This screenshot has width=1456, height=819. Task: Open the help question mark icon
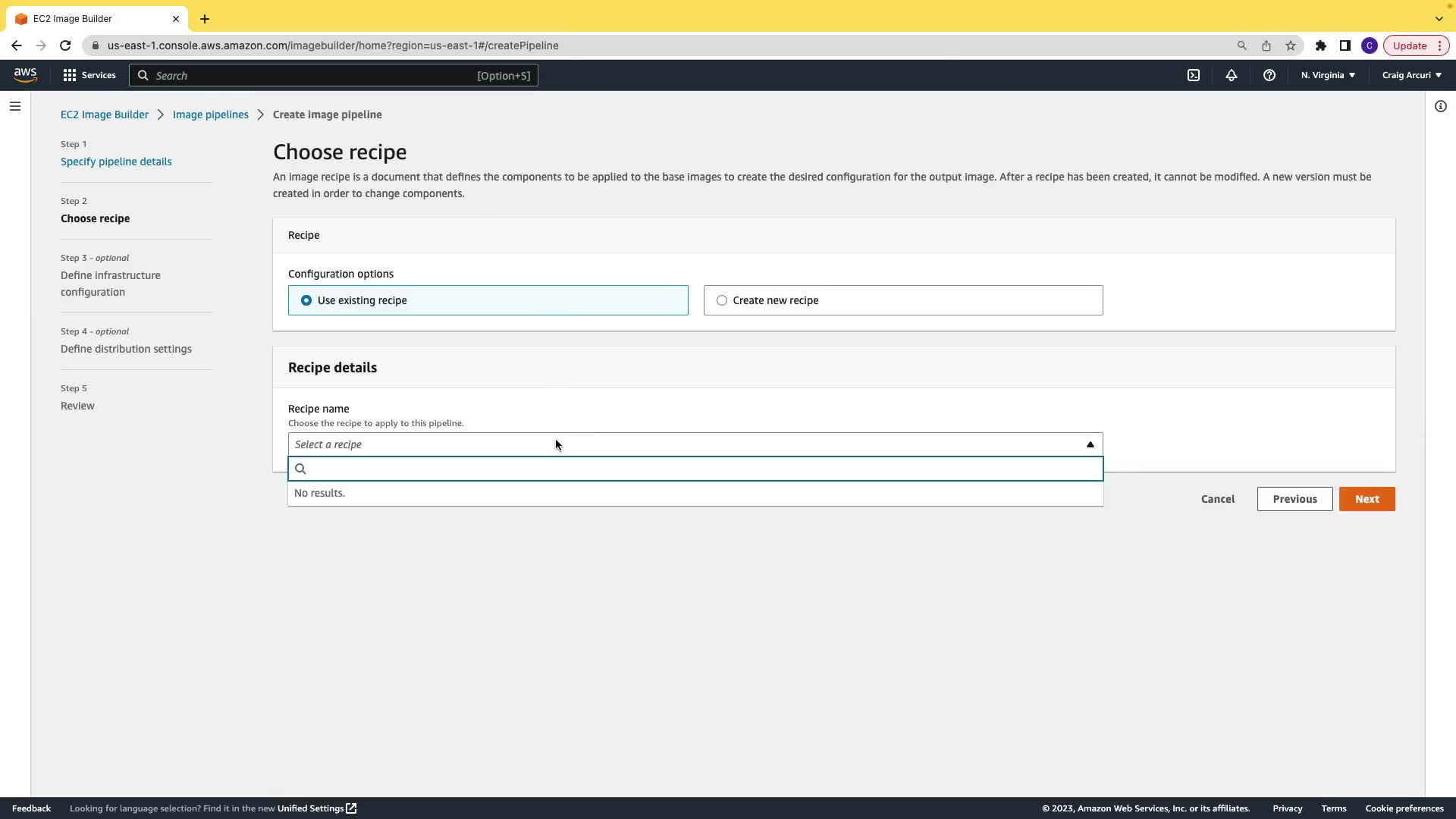[1269, 75]
